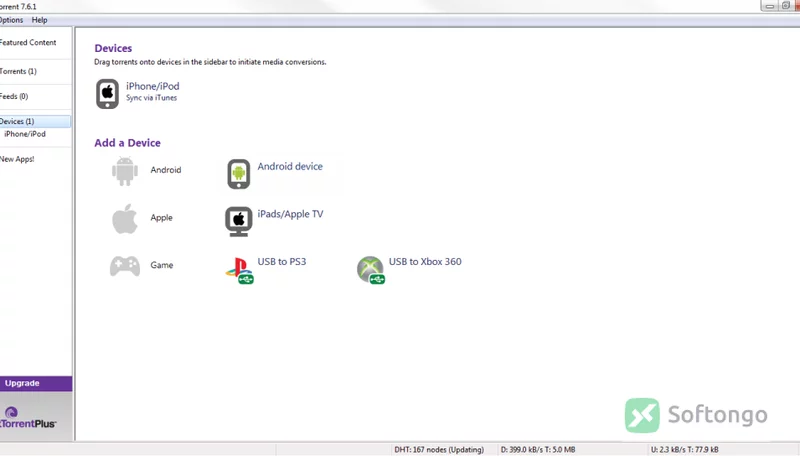Click the purple Upgrade button

(x=36, y=384)
